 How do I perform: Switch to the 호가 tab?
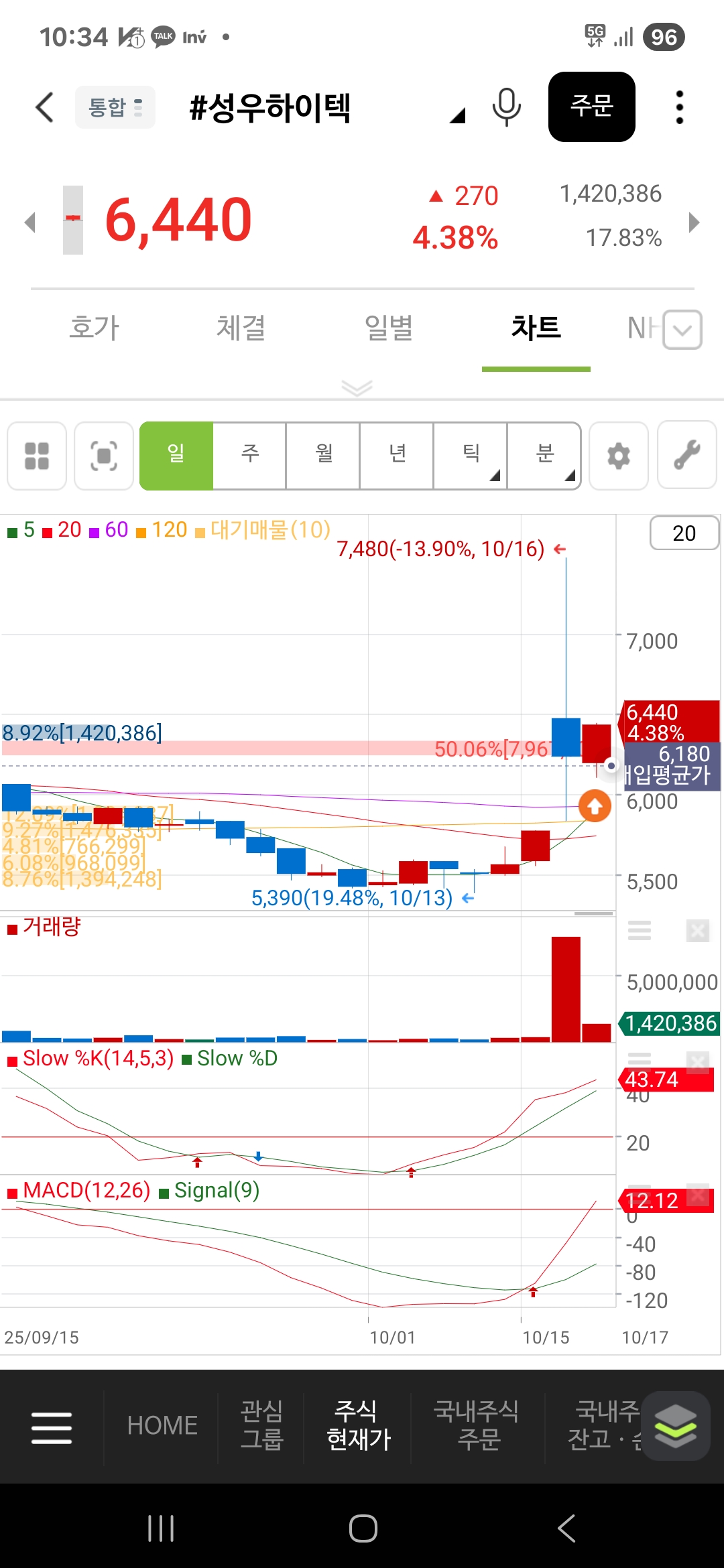click(94, 328)
